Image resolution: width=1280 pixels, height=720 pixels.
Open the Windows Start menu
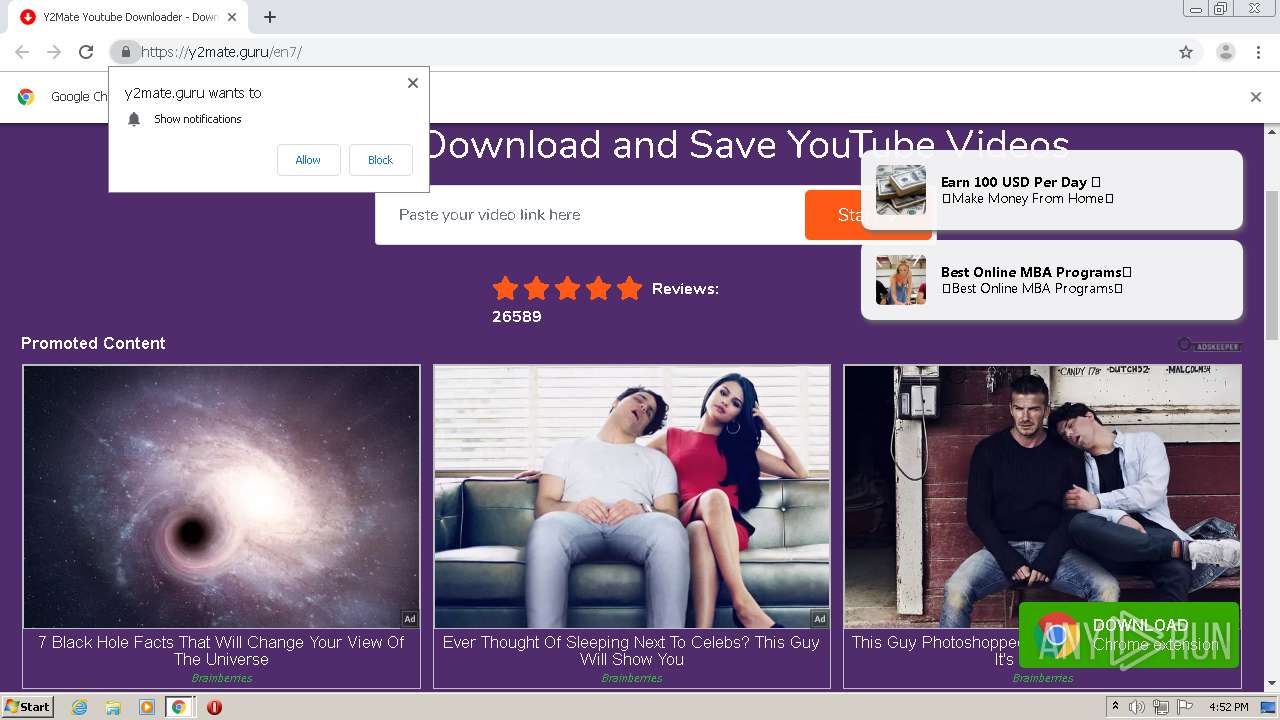pyautogui.click(x=28, y=707)
